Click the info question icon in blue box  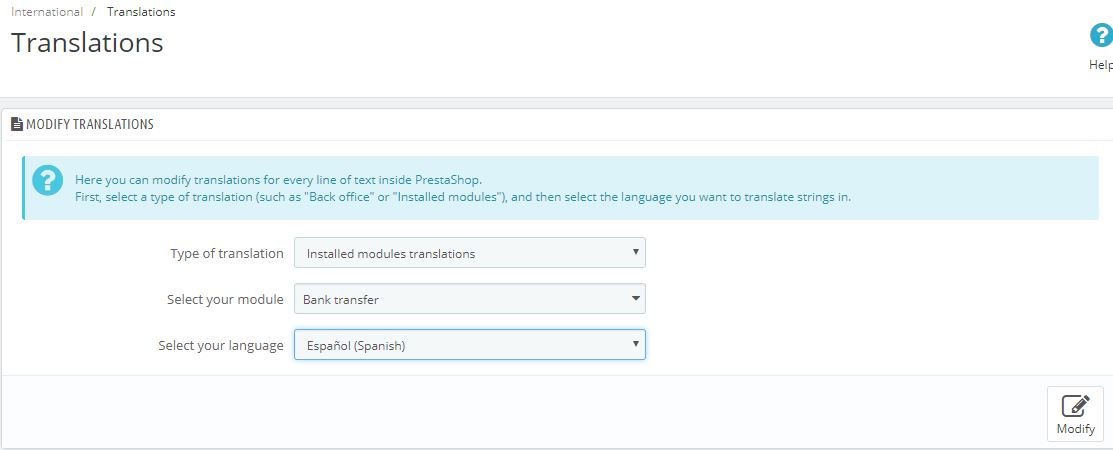click(x=47, y=181)
